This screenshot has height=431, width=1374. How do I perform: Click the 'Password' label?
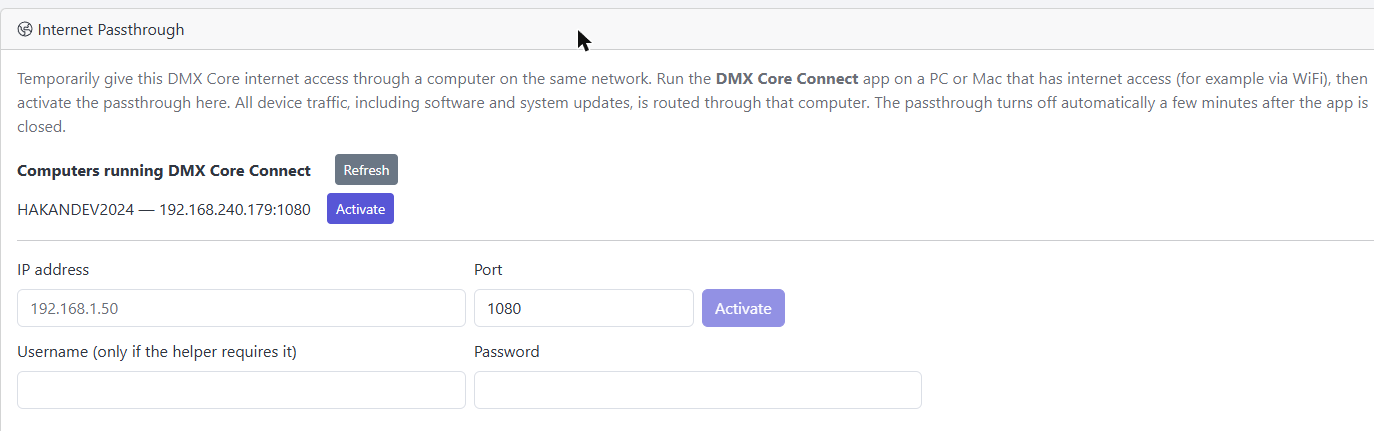[507, 352]
